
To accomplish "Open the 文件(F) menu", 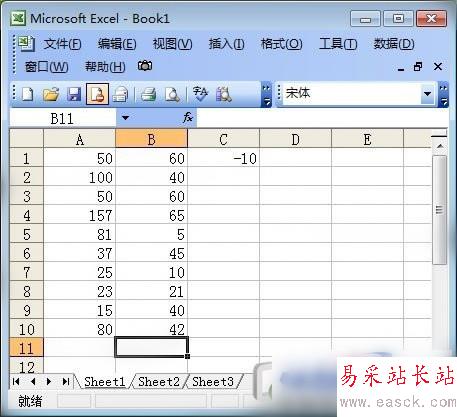I will tap(62, 44).
